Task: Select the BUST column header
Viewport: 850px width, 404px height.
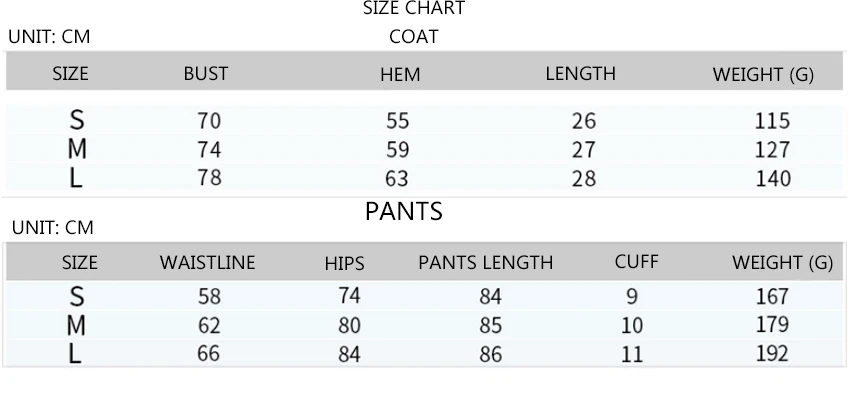Action: click(206, 74)
